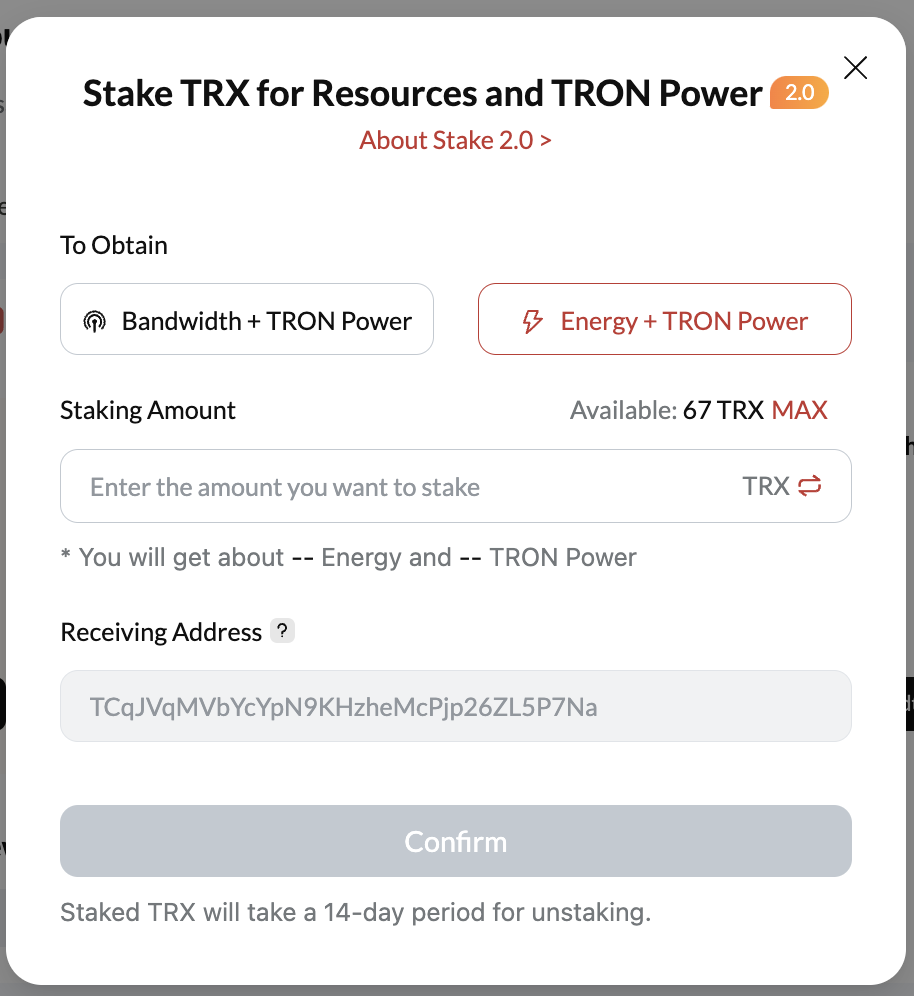Select Bandwidth + TRON Power option
Image resolution: width=914 pixels, height=996 pixels.
(x=247, y=320)
